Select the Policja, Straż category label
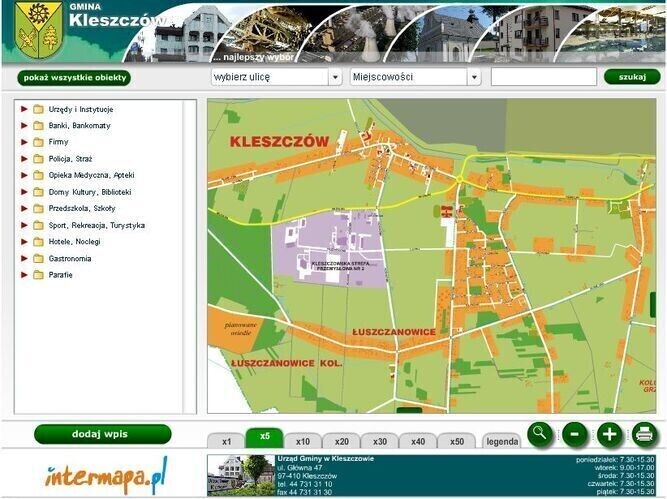The height and width of the screenshot is (499, 667). 70,159
